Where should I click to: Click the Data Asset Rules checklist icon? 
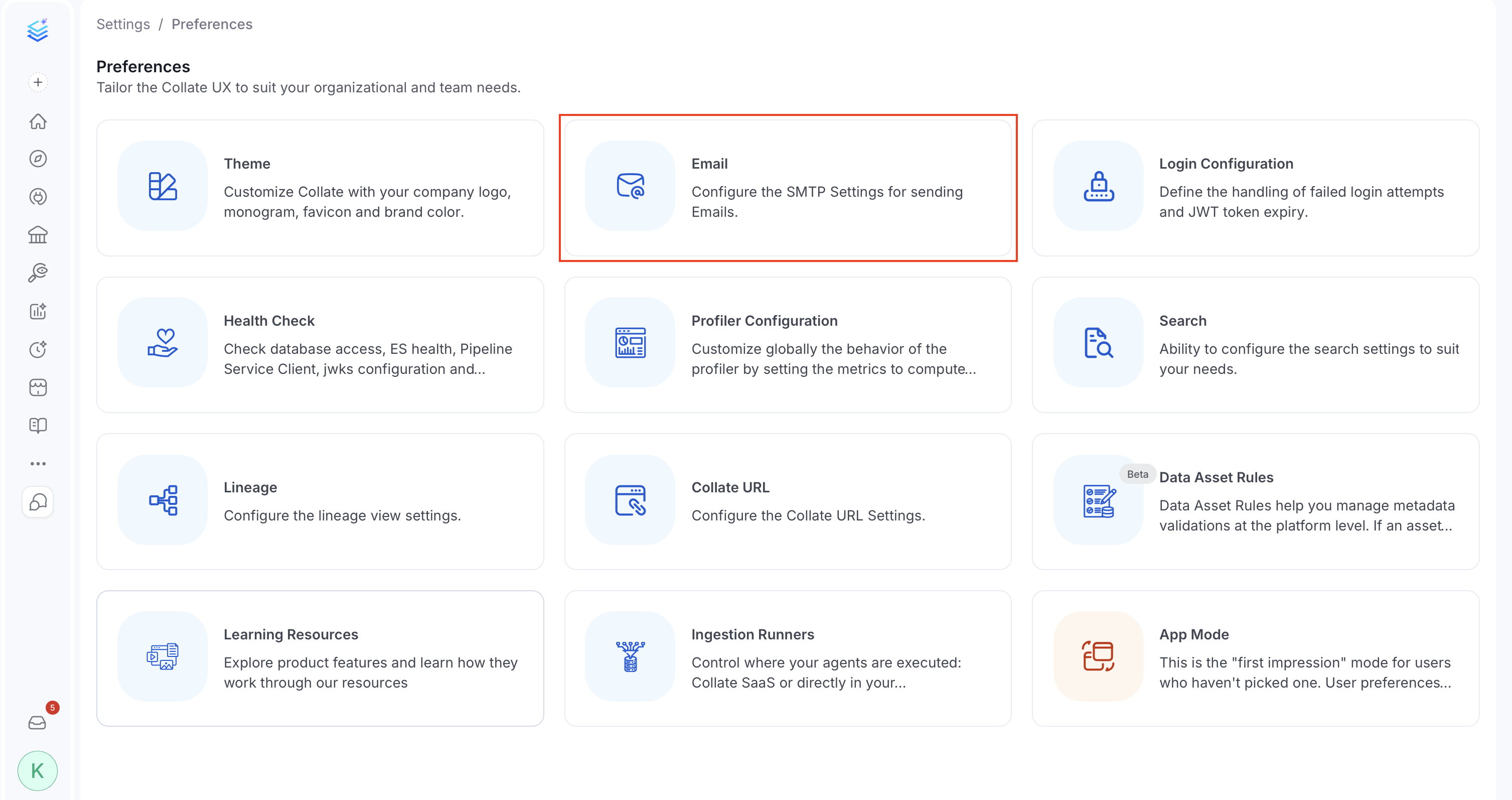tap(1099, 500)
